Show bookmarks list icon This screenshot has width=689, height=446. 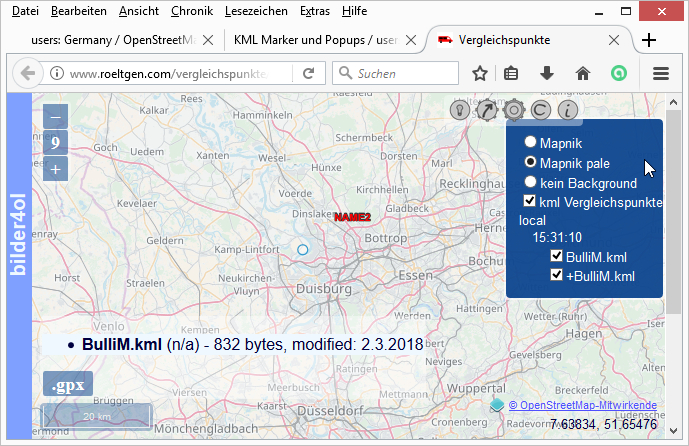click(x=511, y=73)
